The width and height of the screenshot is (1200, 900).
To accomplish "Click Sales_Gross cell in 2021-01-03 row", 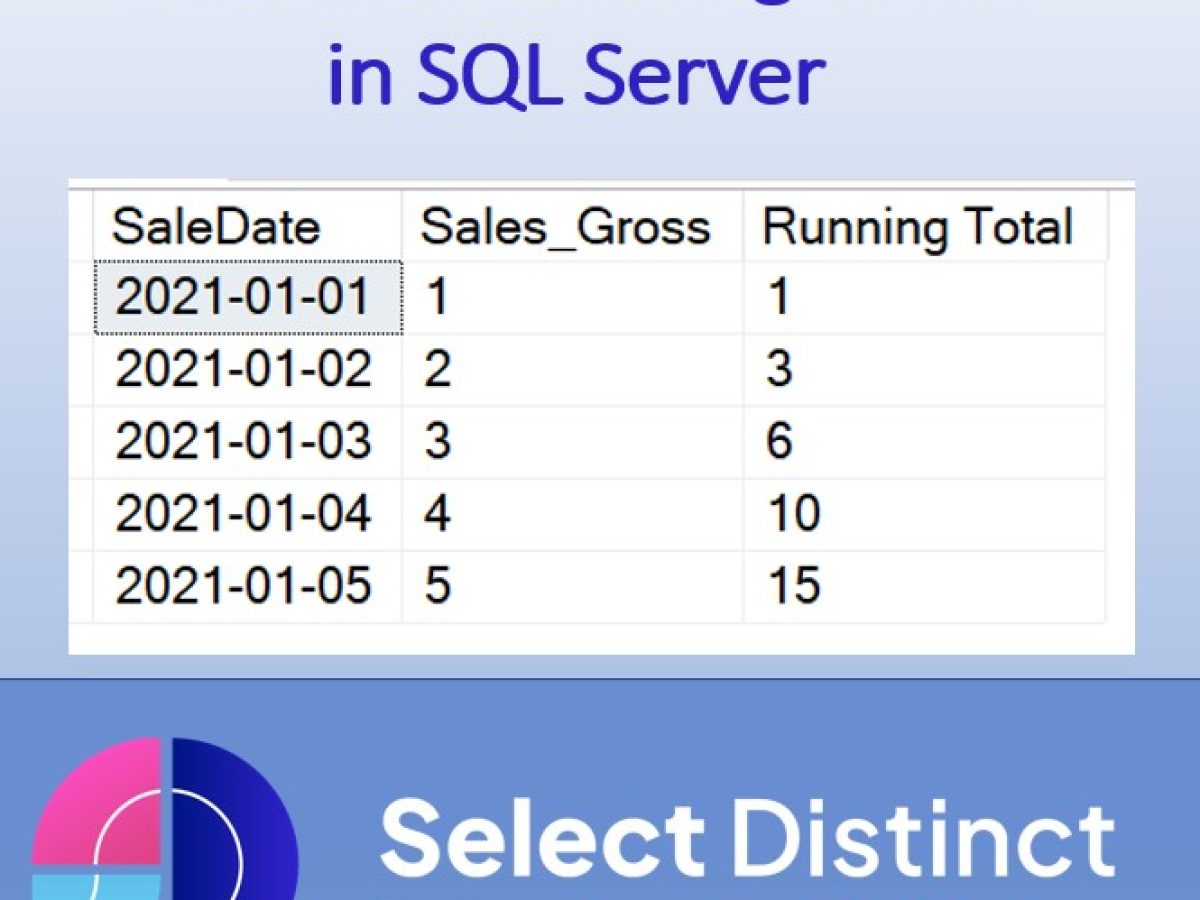I will point(572,442).
